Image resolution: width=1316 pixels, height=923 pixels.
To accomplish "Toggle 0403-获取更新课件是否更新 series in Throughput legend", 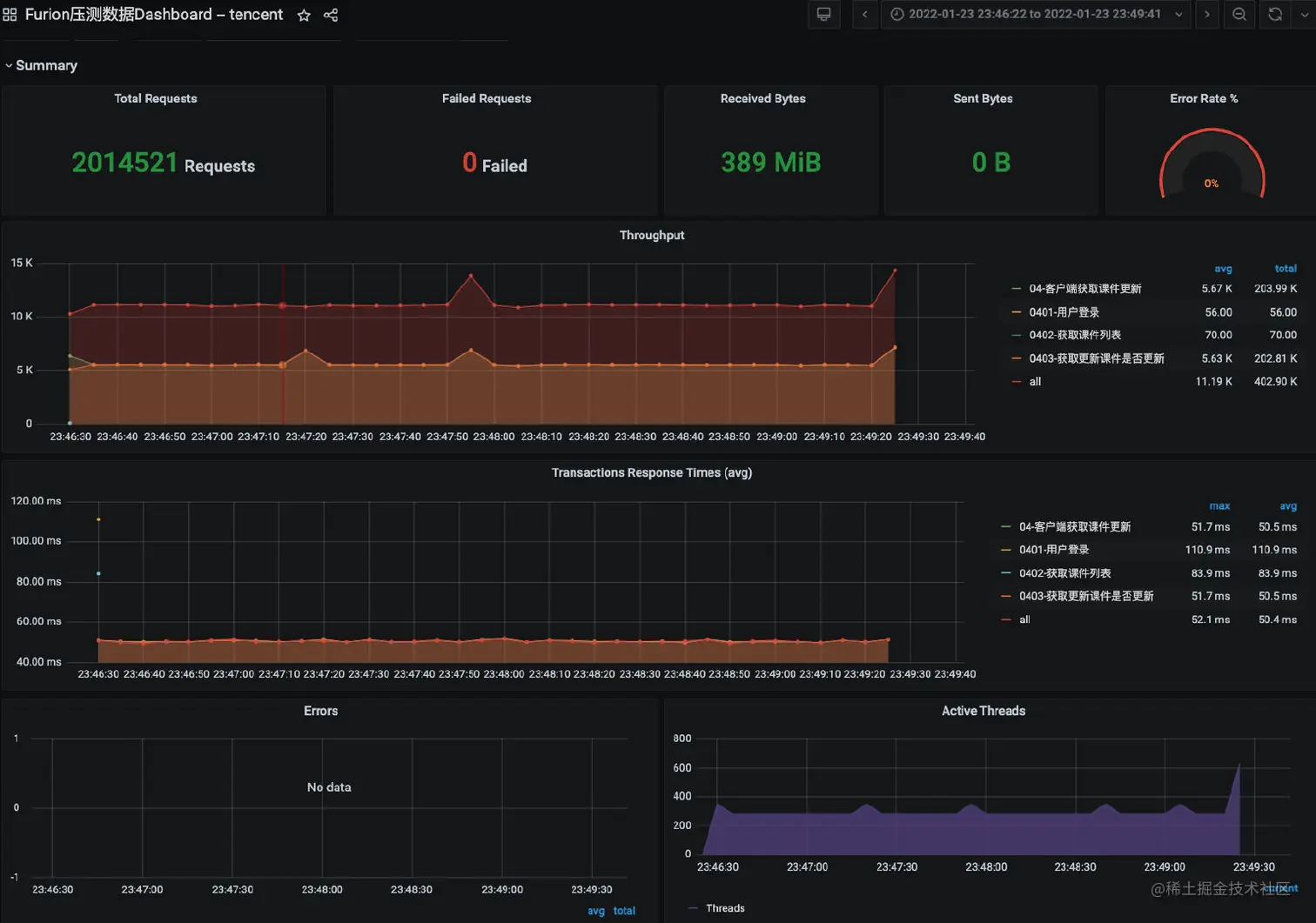I will [x=1097, y=358].
